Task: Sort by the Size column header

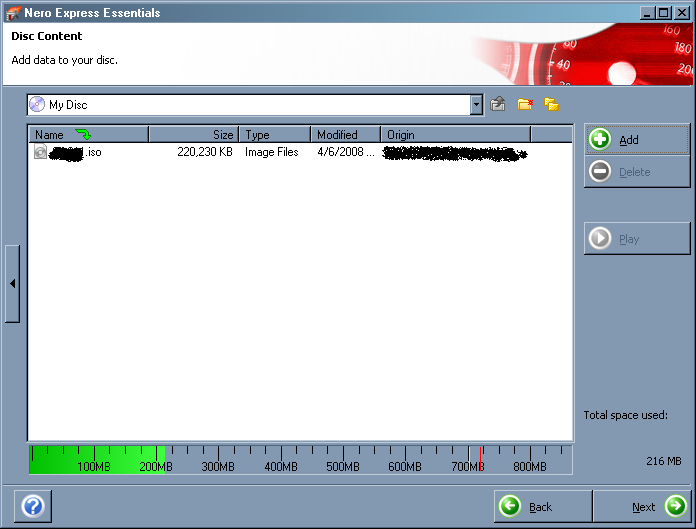Action: tap(194, 134)
